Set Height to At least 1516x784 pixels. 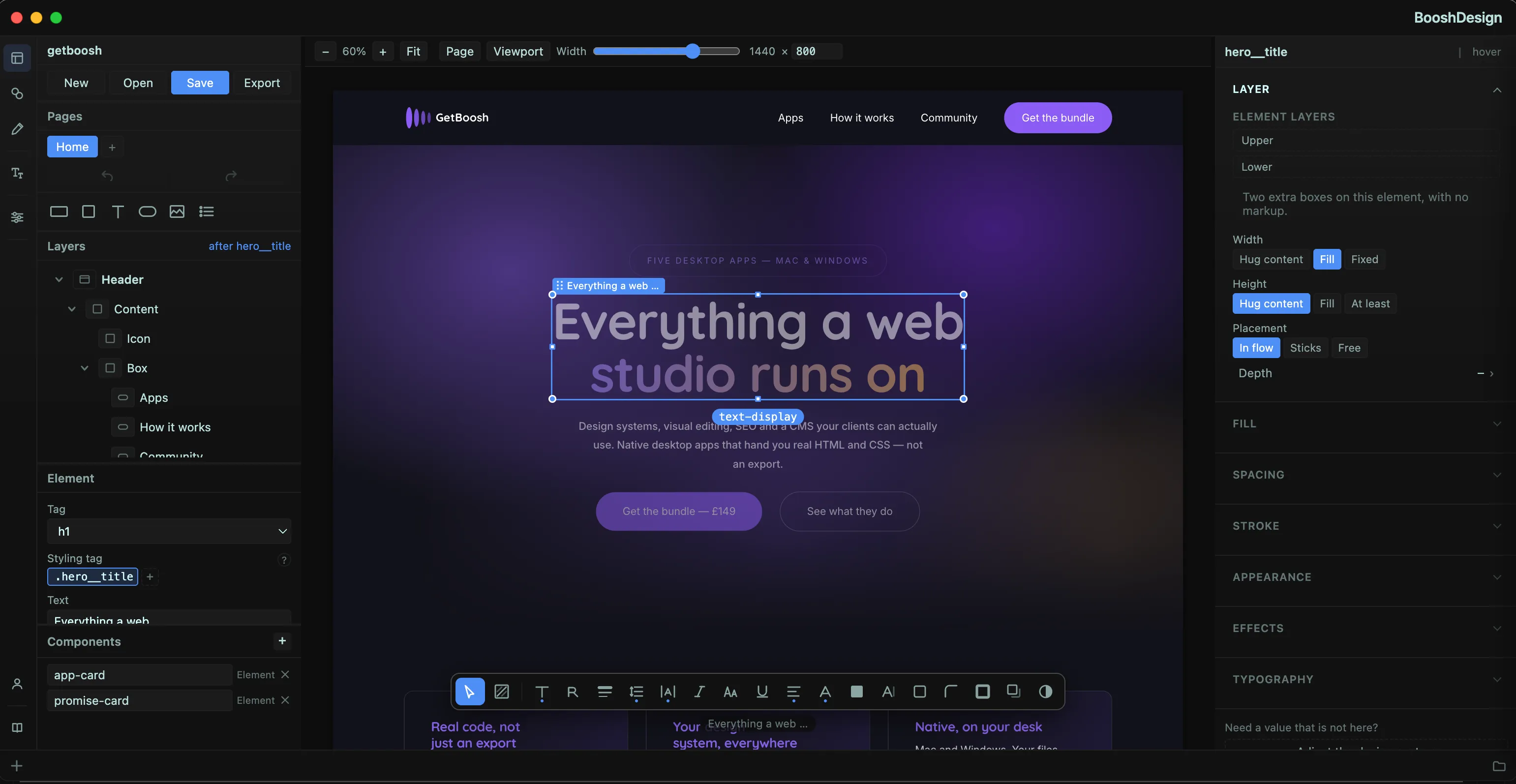click(x=1370, y=303)
